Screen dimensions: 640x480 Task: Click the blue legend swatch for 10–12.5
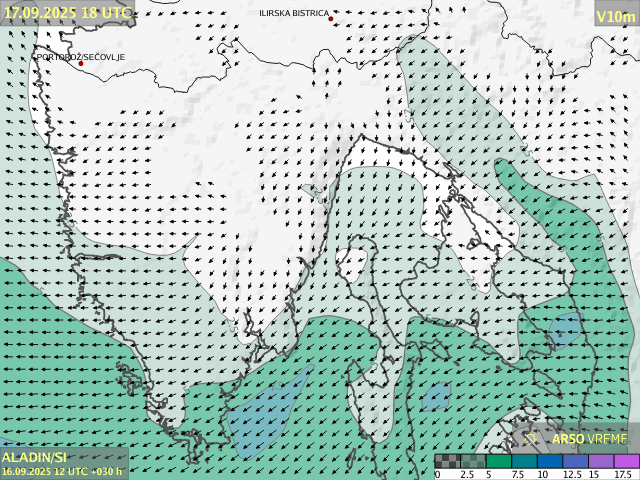[550, 461]
